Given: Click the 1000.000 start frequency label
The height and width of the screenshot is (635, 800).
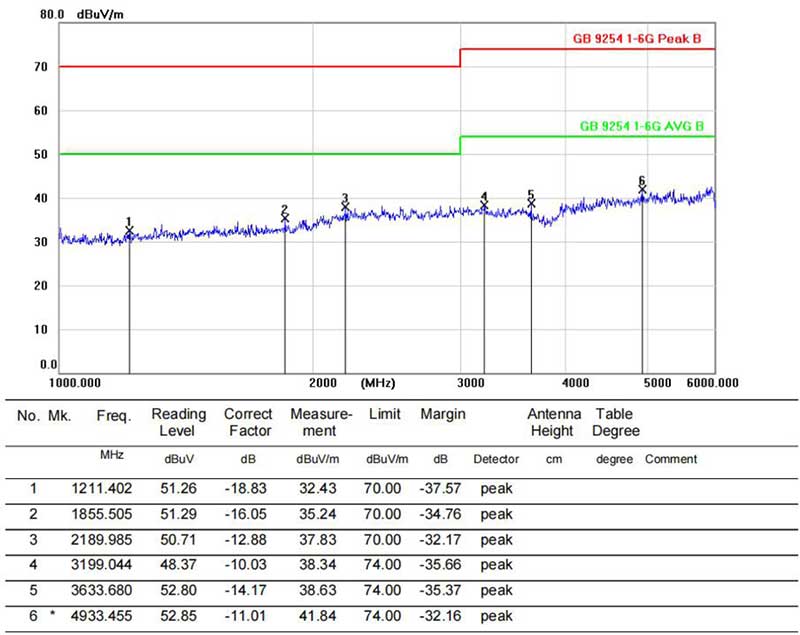Looking at the screenshot, I should tap(74, 383).
